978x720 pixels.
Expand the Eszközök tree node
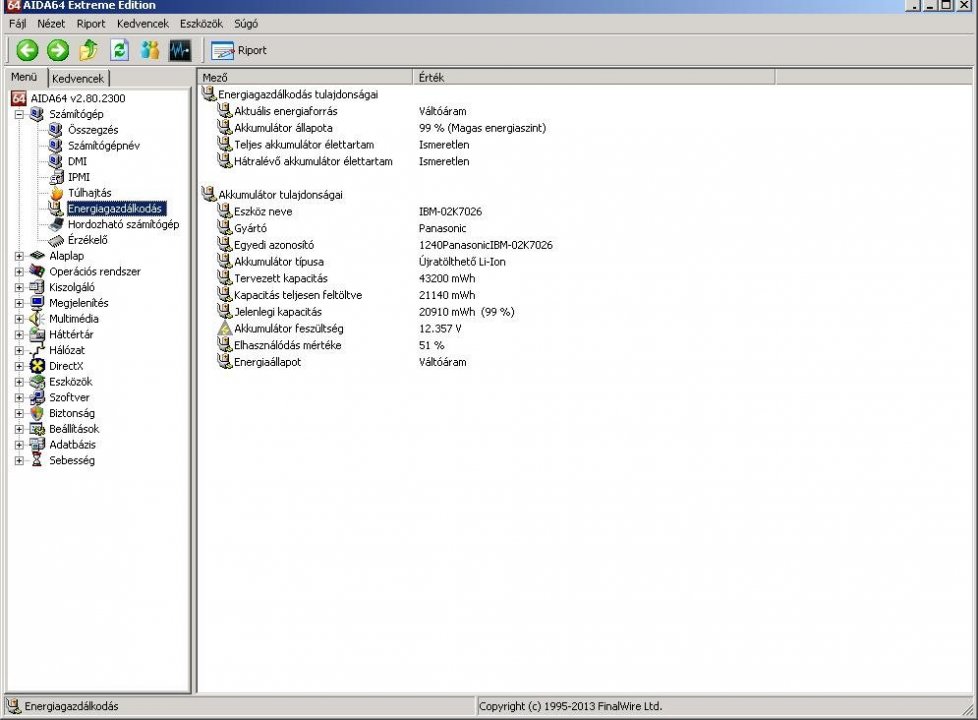[19, 382]
